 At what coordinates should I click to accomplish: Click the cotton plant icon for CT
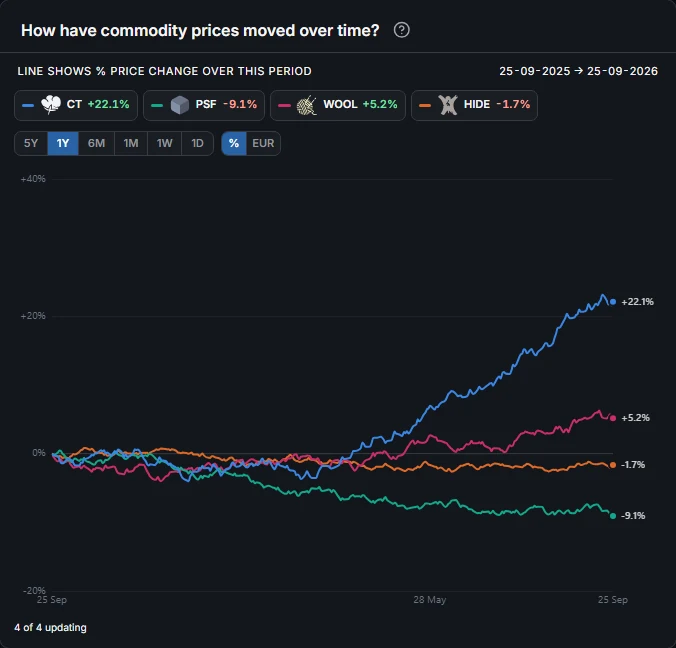(x=51, y=105)
